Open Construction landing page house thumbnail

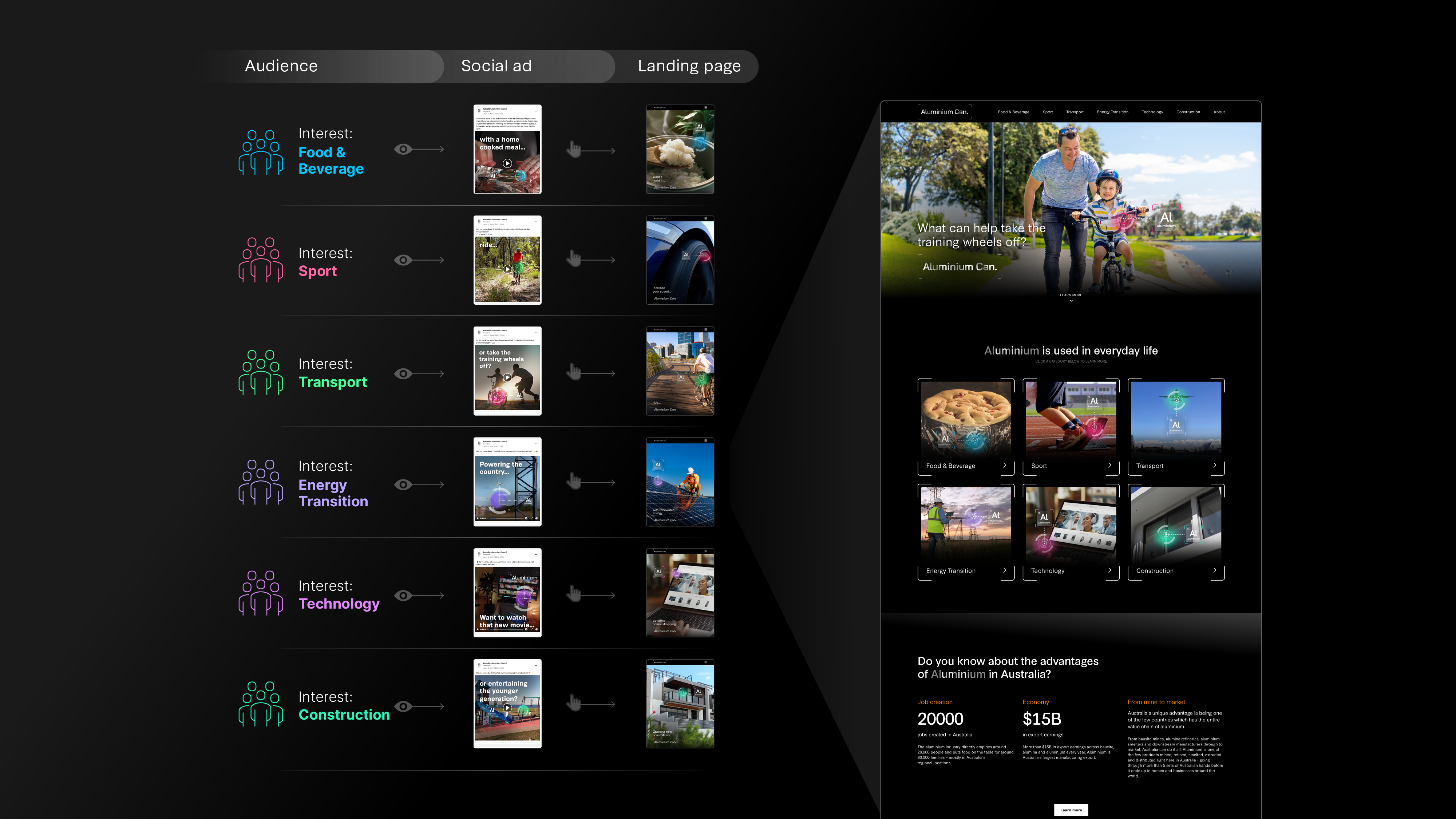click(680, 704)
